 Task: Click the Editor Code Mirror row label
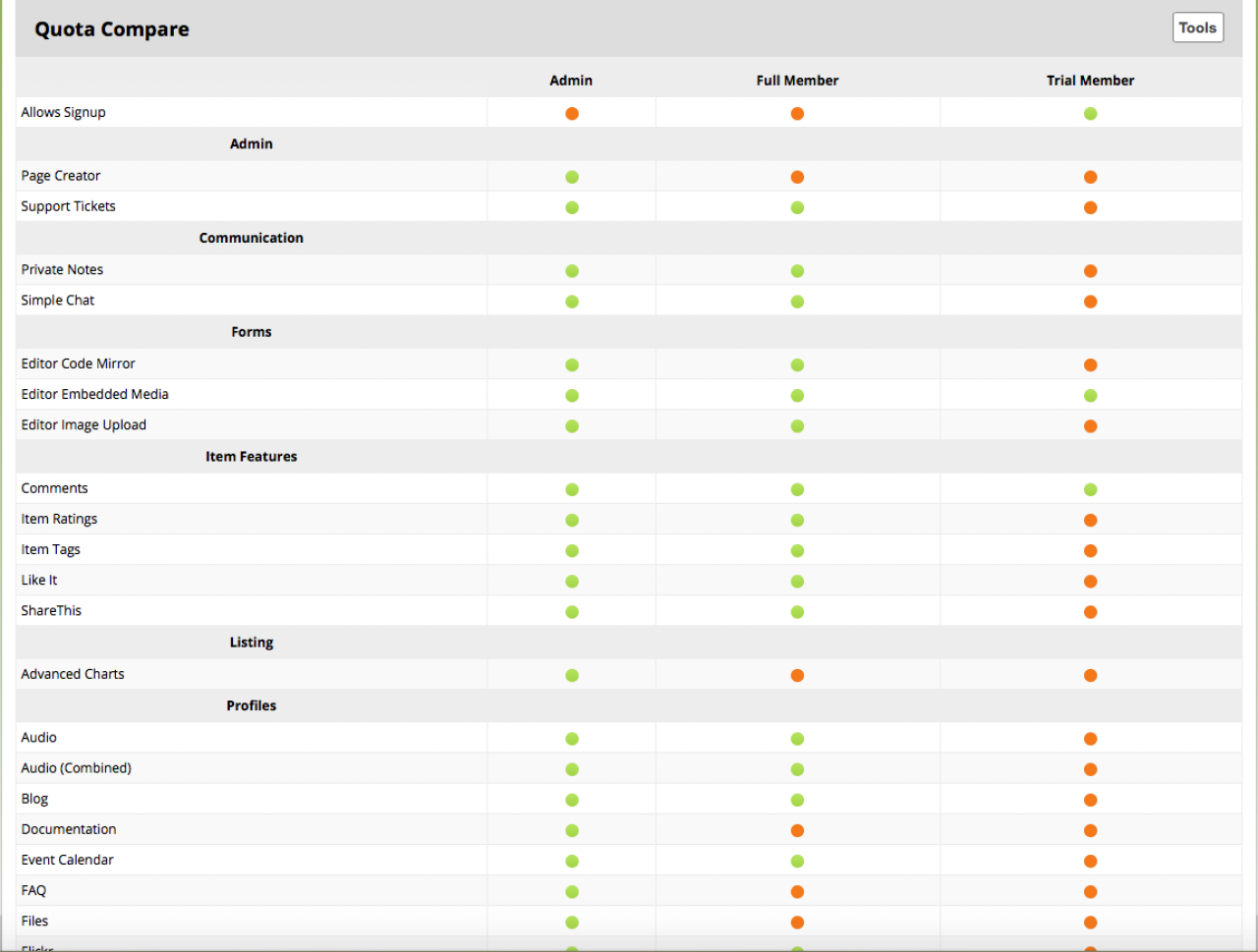coord(79,364)
